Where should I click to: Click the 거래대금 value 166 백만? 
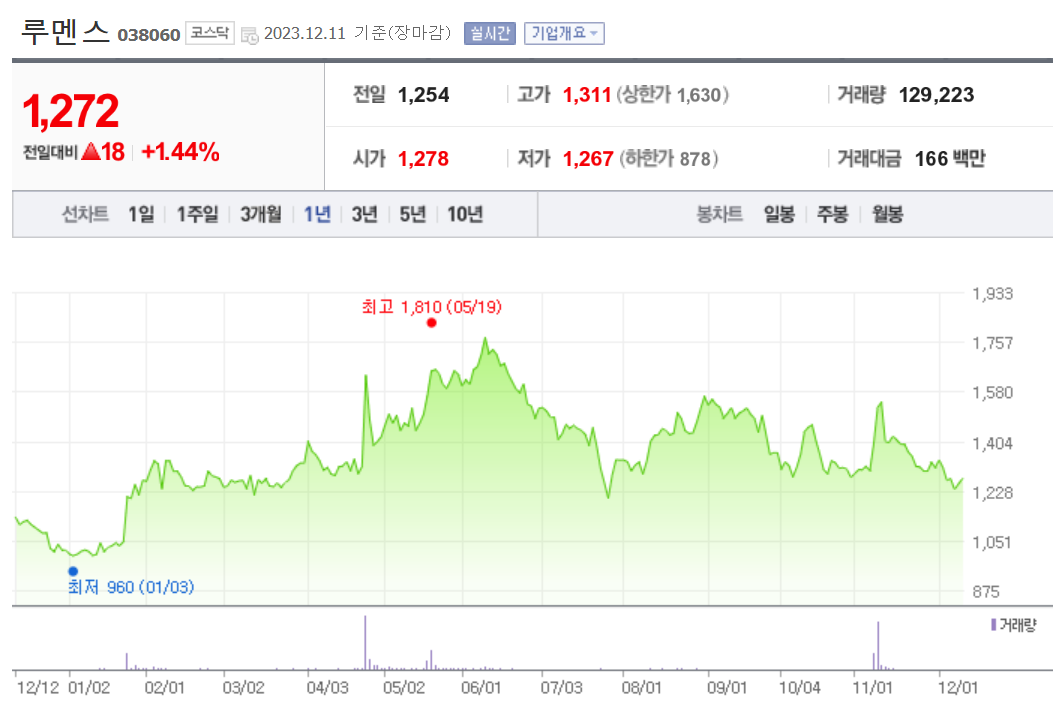950,158
